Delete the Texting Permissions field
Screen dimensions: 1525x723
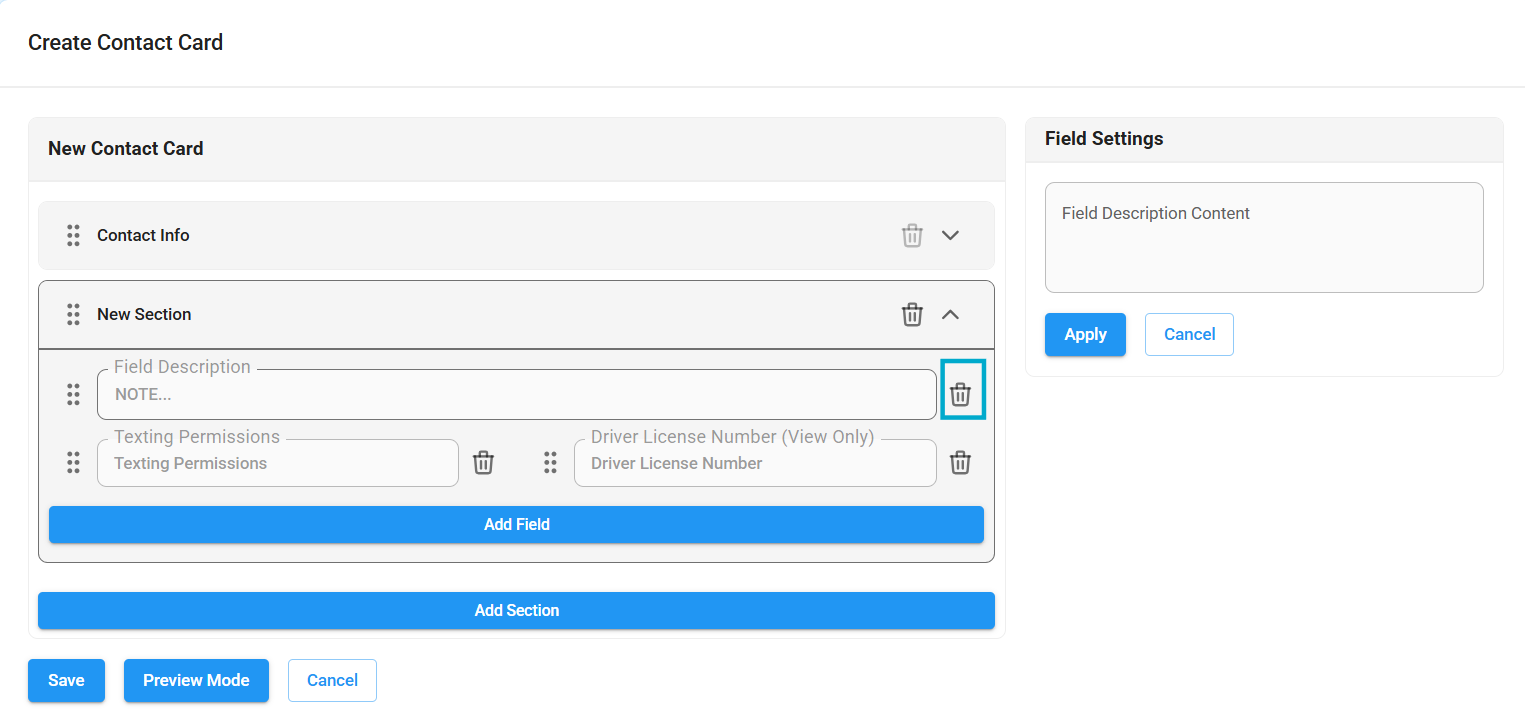tap(483, 462)
